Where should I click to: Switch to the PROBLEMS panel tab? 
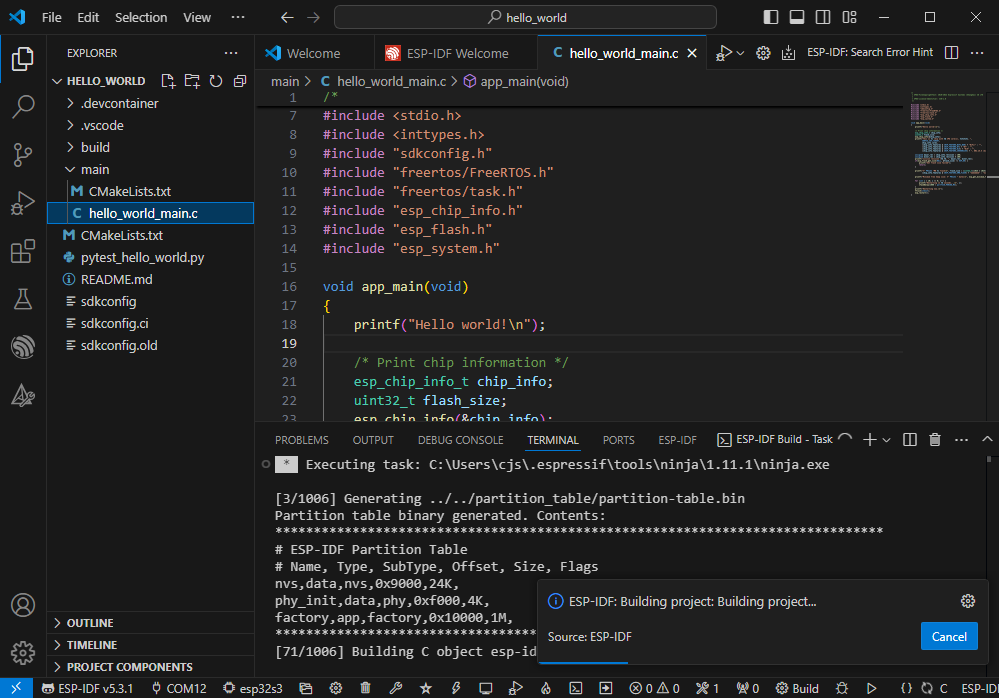point(301,440)
